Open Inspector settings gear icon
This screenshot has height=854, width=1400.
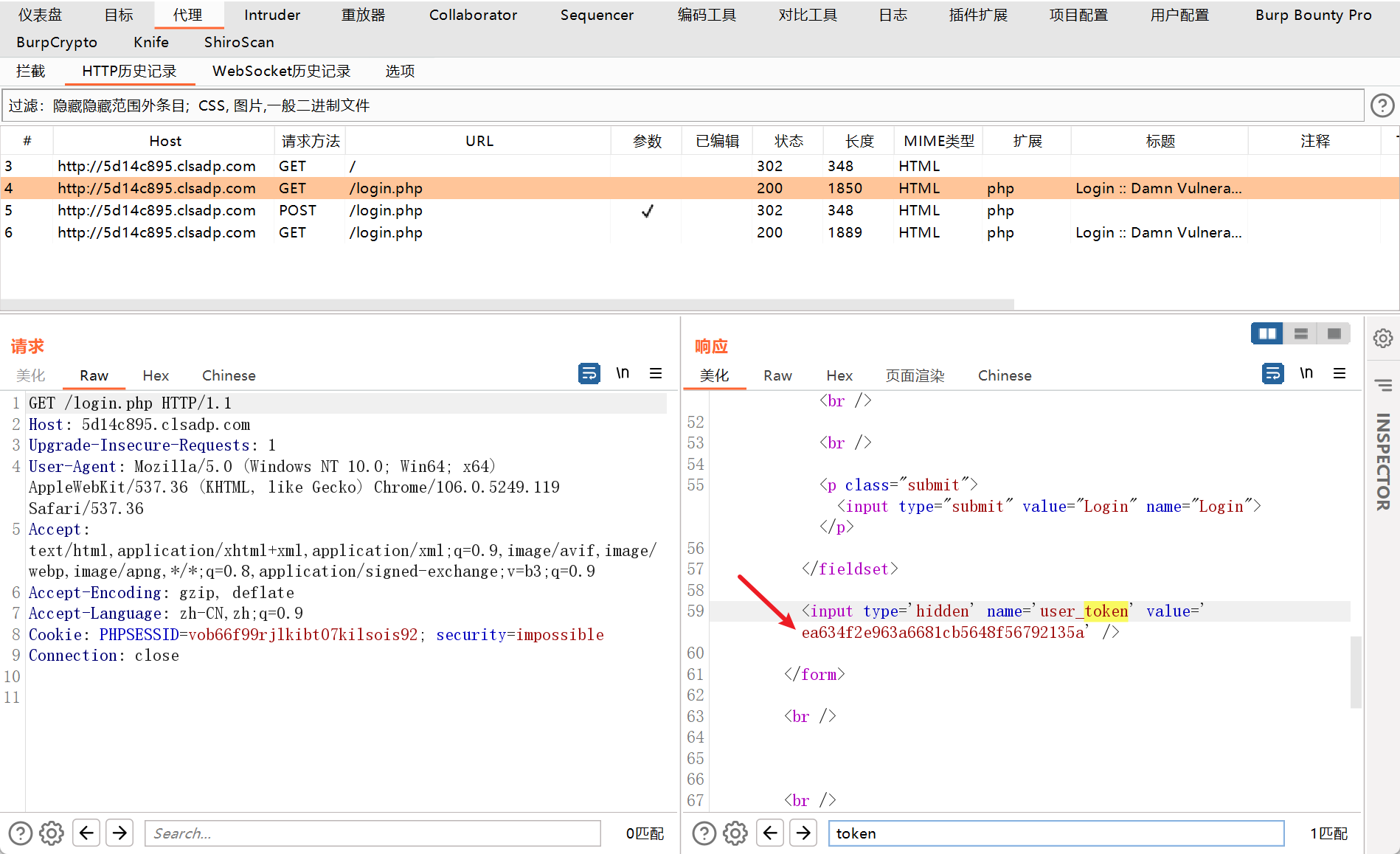tap(1383, 339)
